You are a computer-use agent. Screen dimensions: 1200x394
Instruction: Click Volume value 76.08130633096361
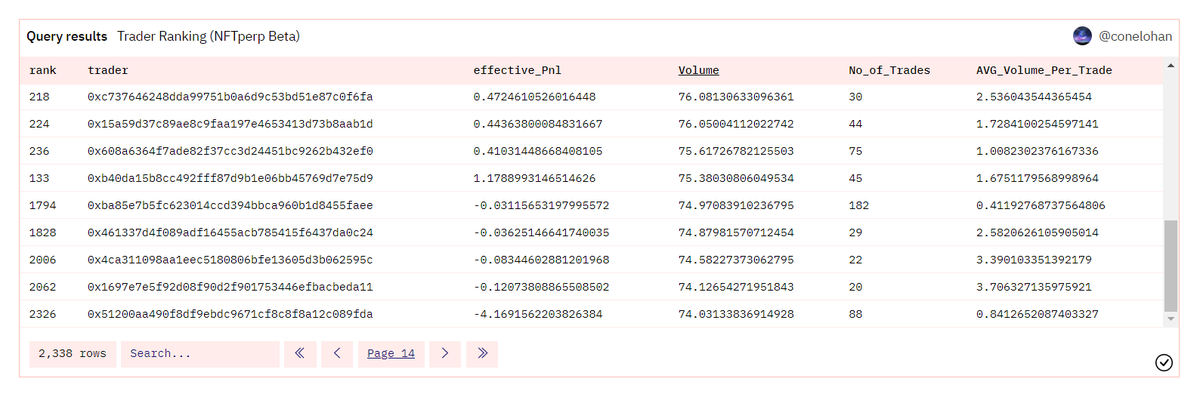click(736, 97)
